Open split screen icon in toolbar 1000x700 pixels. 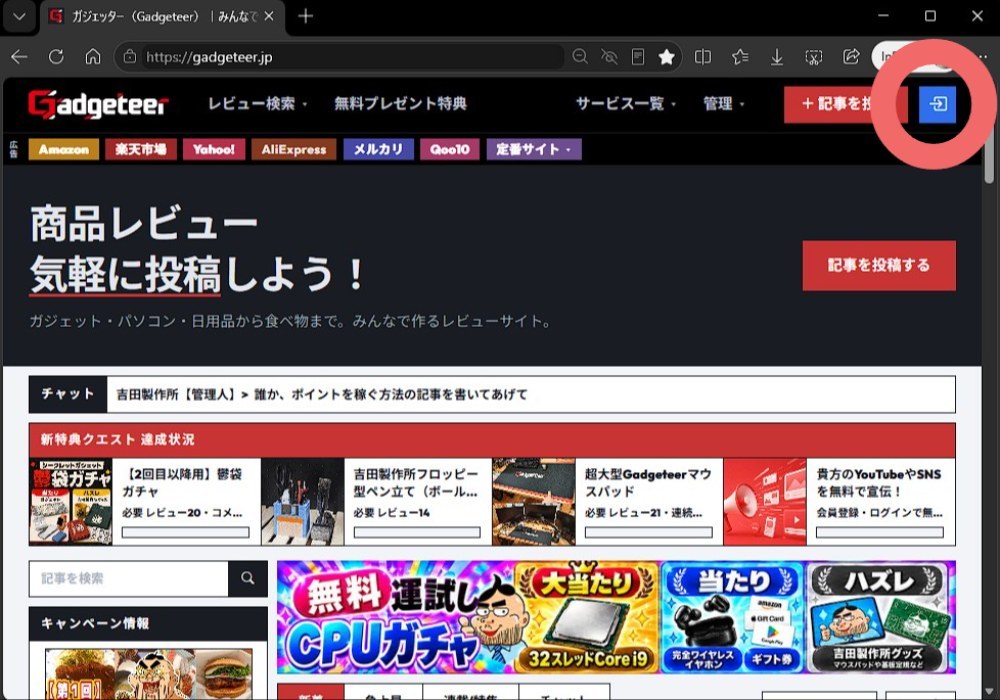click(x=703, y=57)
